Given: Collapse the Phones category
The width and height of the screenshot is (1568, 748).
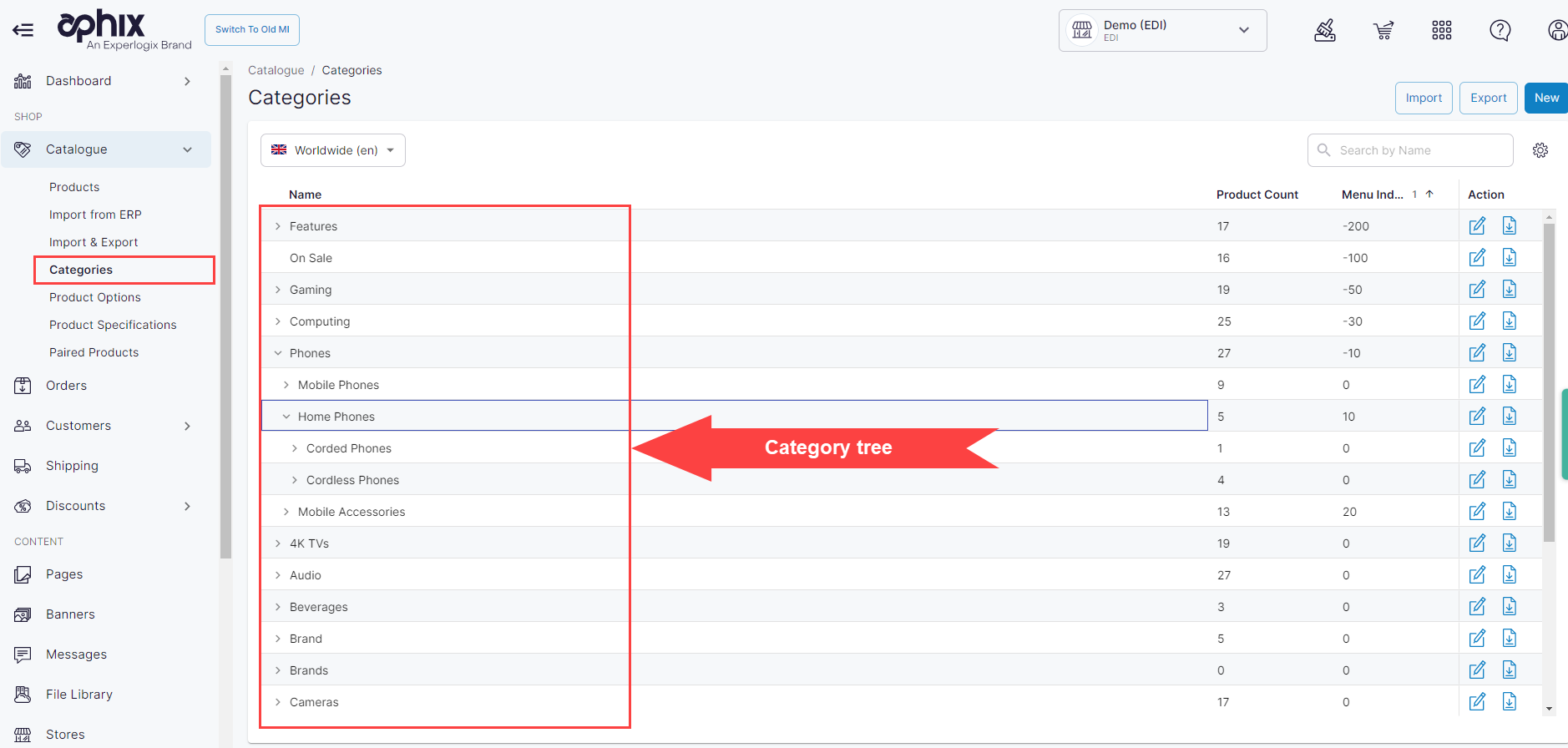Looking at the screenshot, I should pyautogui.click(x=278, y=353).
